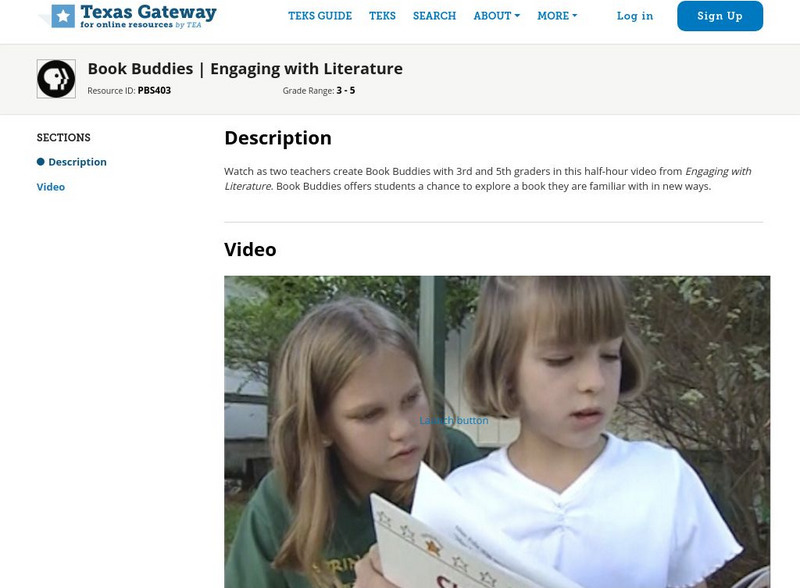Click the Description section heading

click(x=278, y=138)
